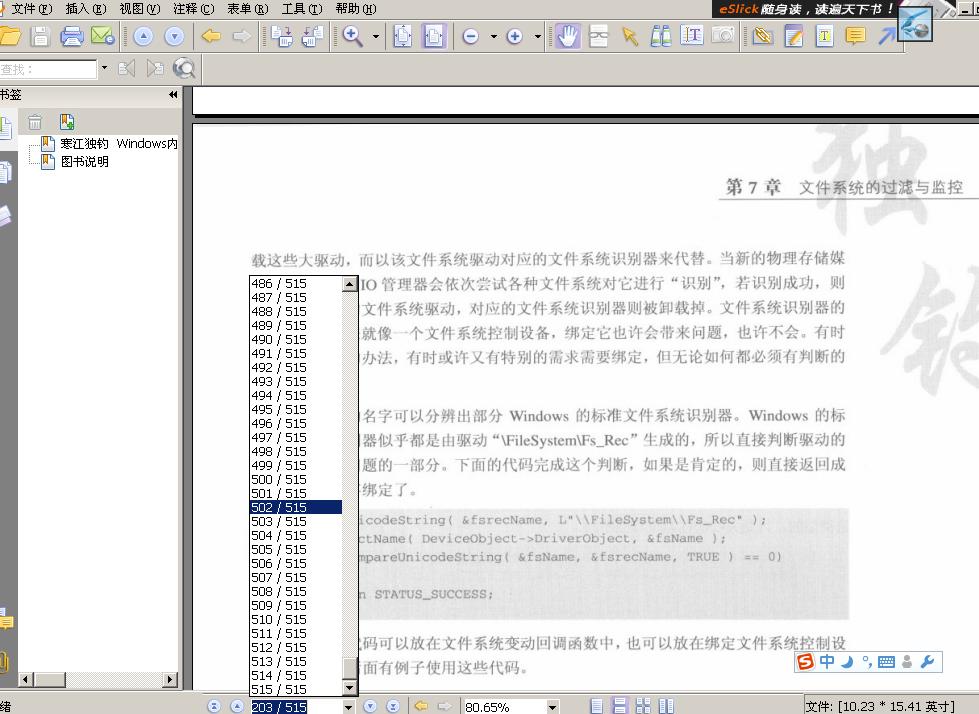Open the 表单 (Forms) menu
The image size is (979, 714).
click(x=247, y=9)
